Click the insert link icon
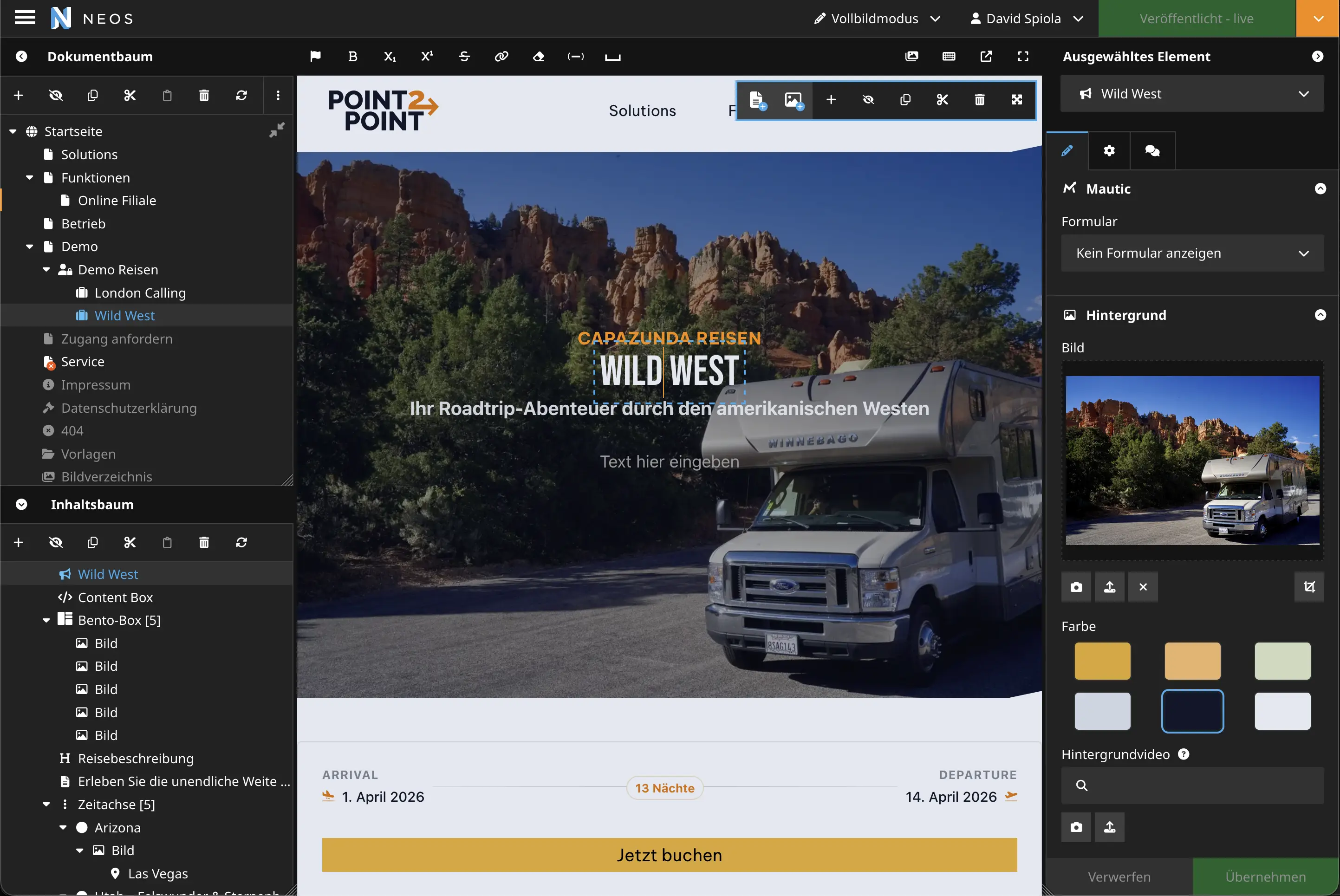Viewport: 1340px width, 896px height. click(x=501, y=57)
